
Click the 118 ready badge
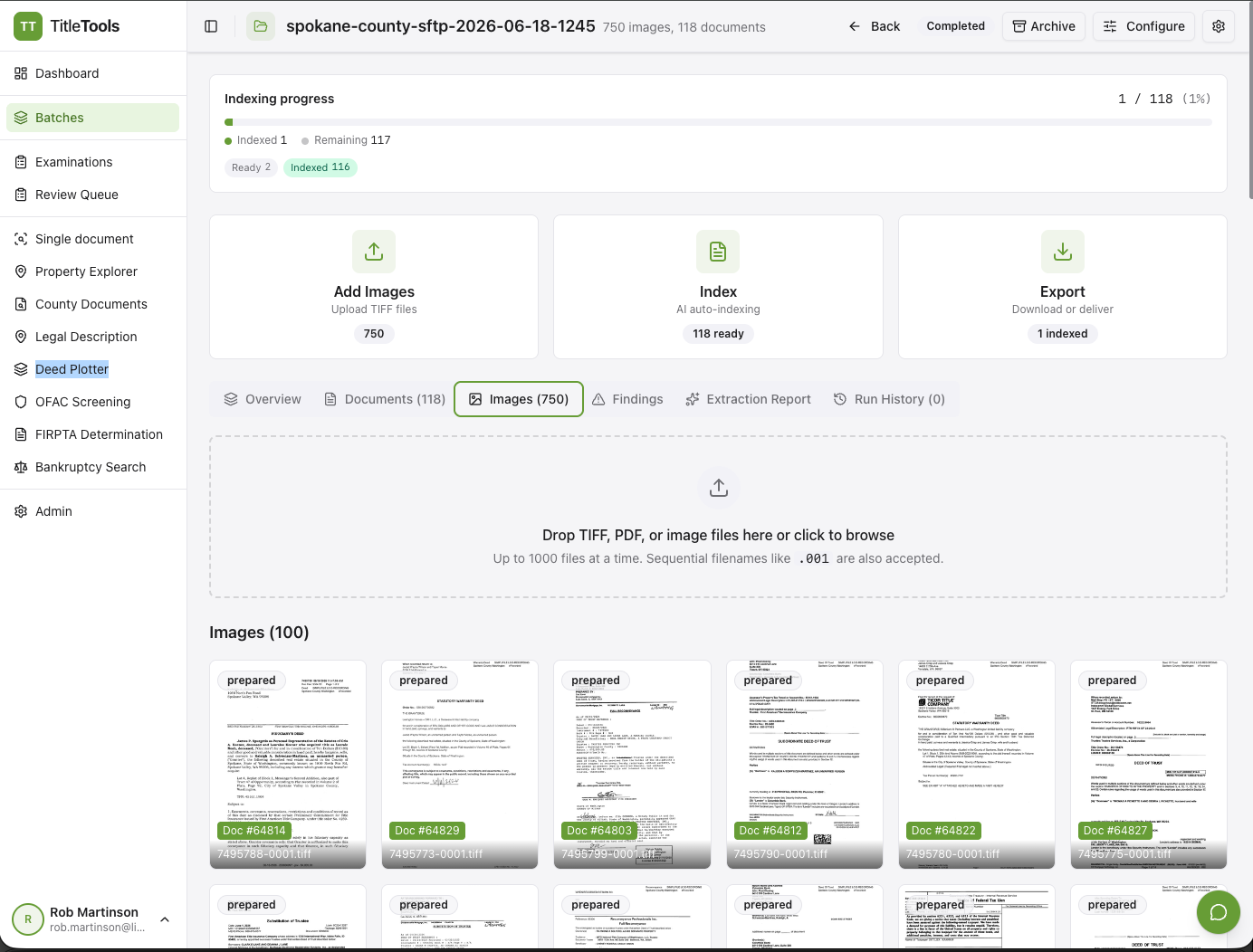718,334
